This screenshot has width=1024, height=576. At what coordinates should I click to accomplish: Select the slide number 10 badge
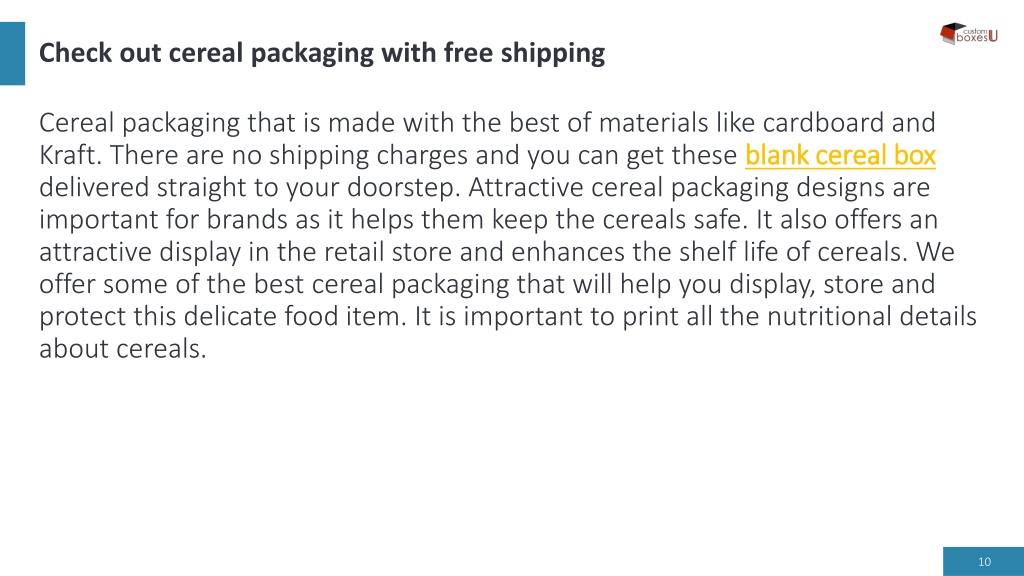click(x=984, y=562)
